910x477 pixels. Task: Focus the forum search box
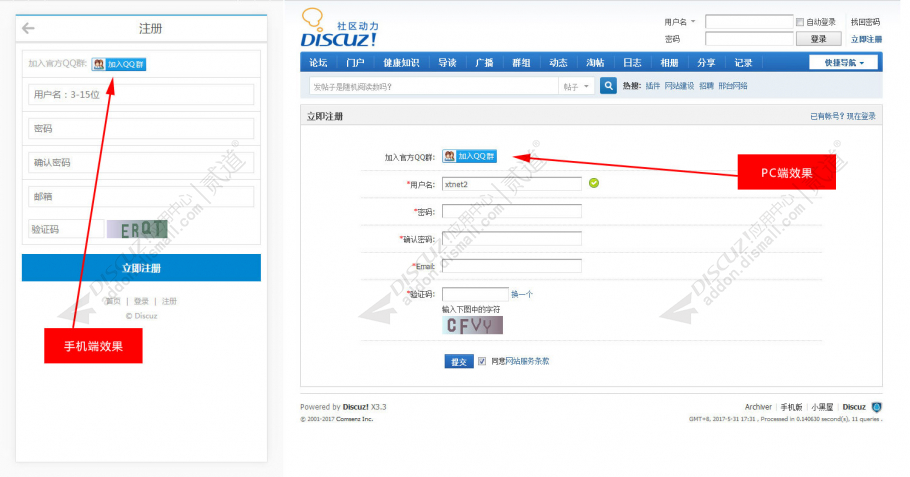[x=434, y=86]
